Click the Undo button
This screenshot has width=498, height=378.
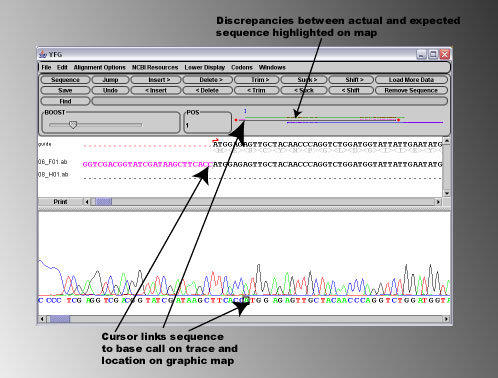click(110, 90)
